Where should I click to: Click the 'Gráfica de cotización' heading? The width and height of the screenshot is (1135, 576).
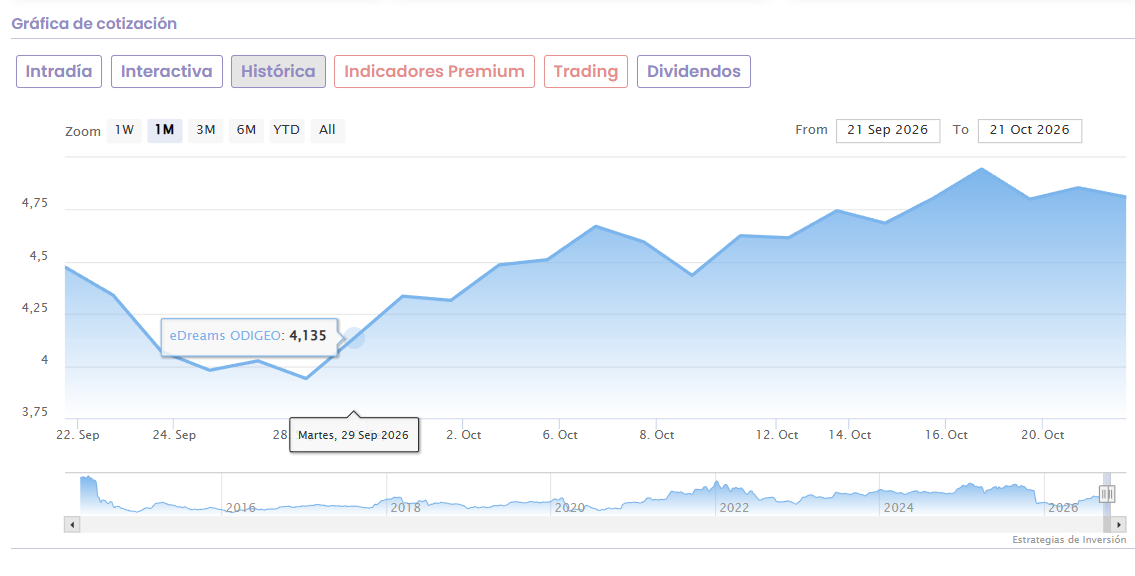click(x=94, y=23)
